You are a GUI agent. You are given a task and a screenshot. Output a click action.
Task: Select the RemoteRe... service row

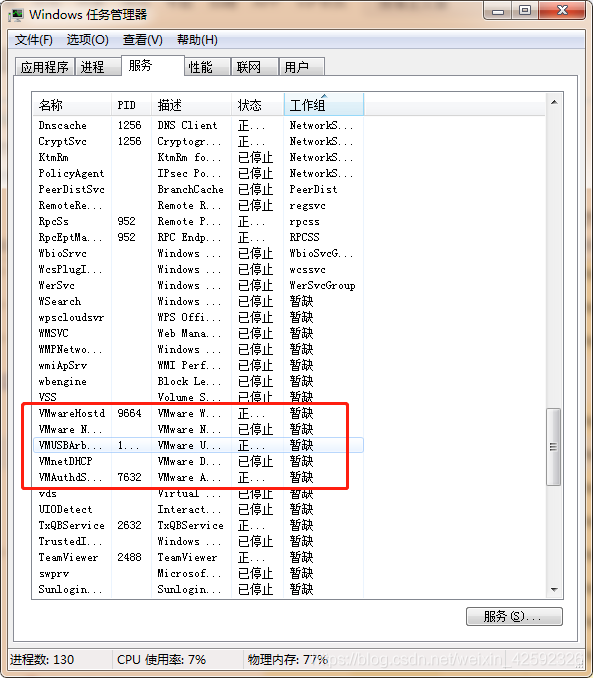pyautogui.click(x=198, y=205)
